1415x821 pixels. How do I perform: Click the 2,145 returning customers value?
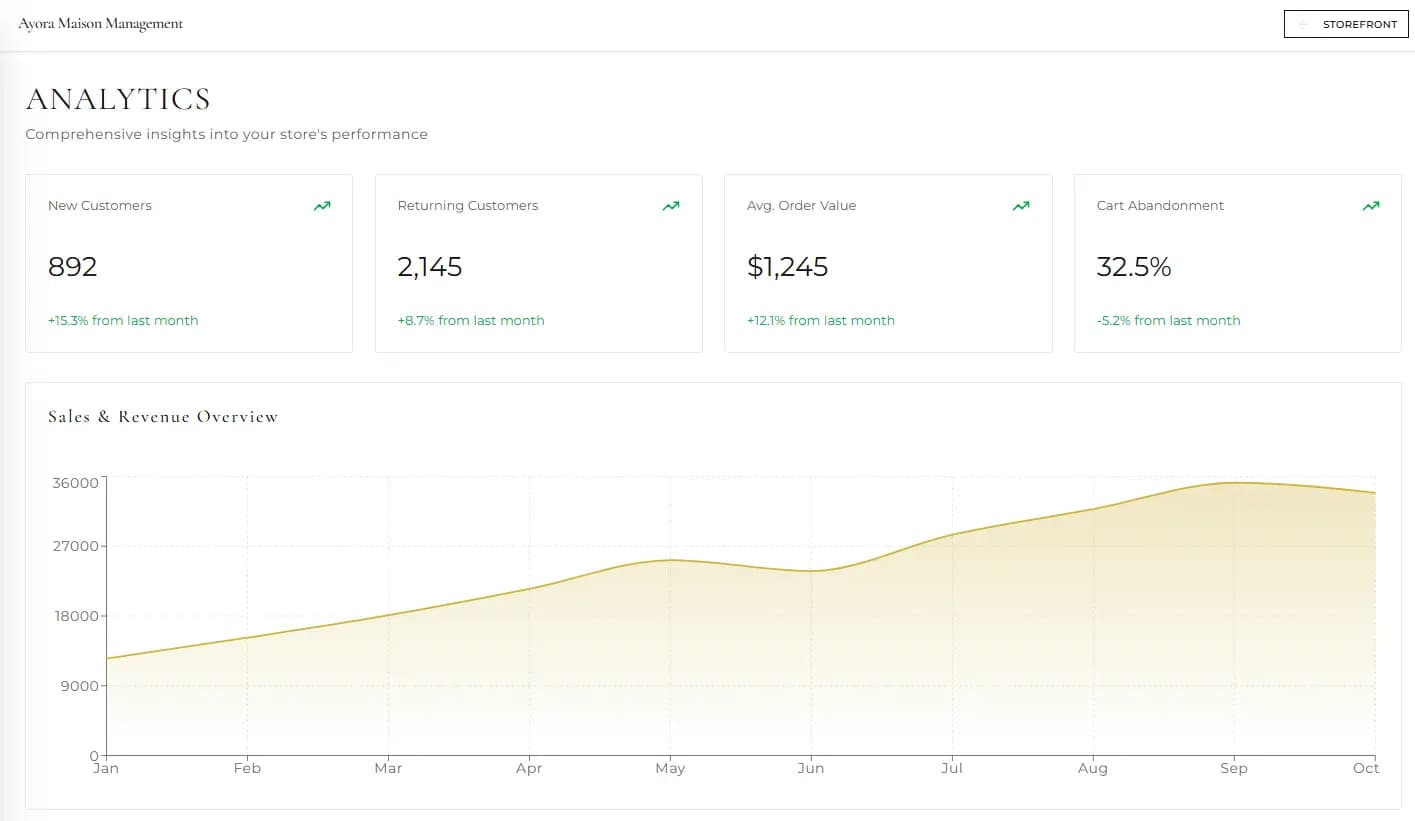coord(430,267)
